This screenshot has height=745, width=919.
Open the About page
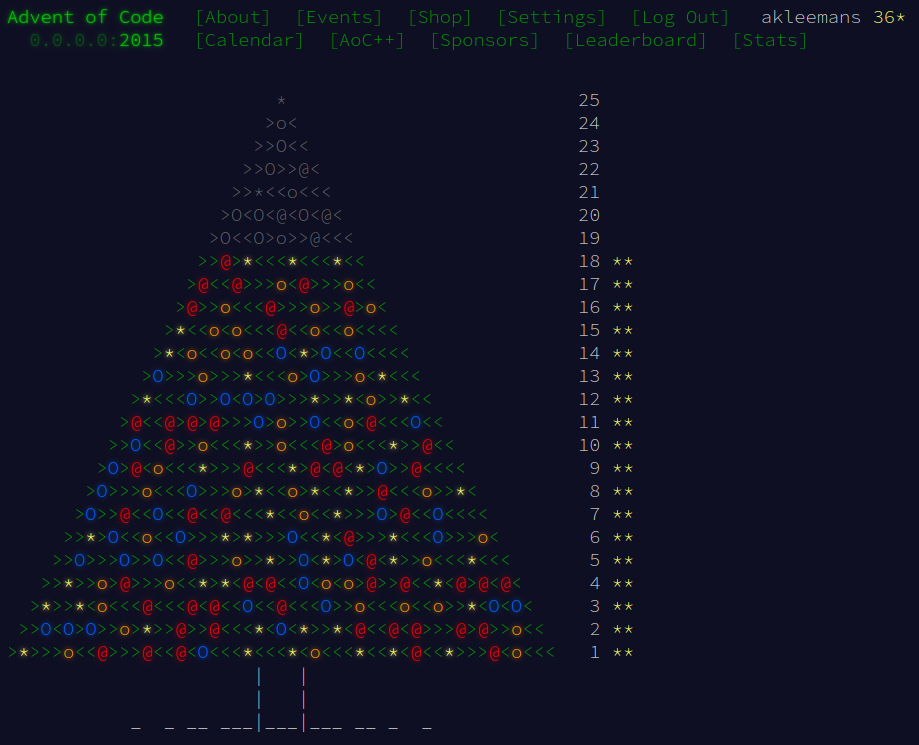click(x=233, y=18)
